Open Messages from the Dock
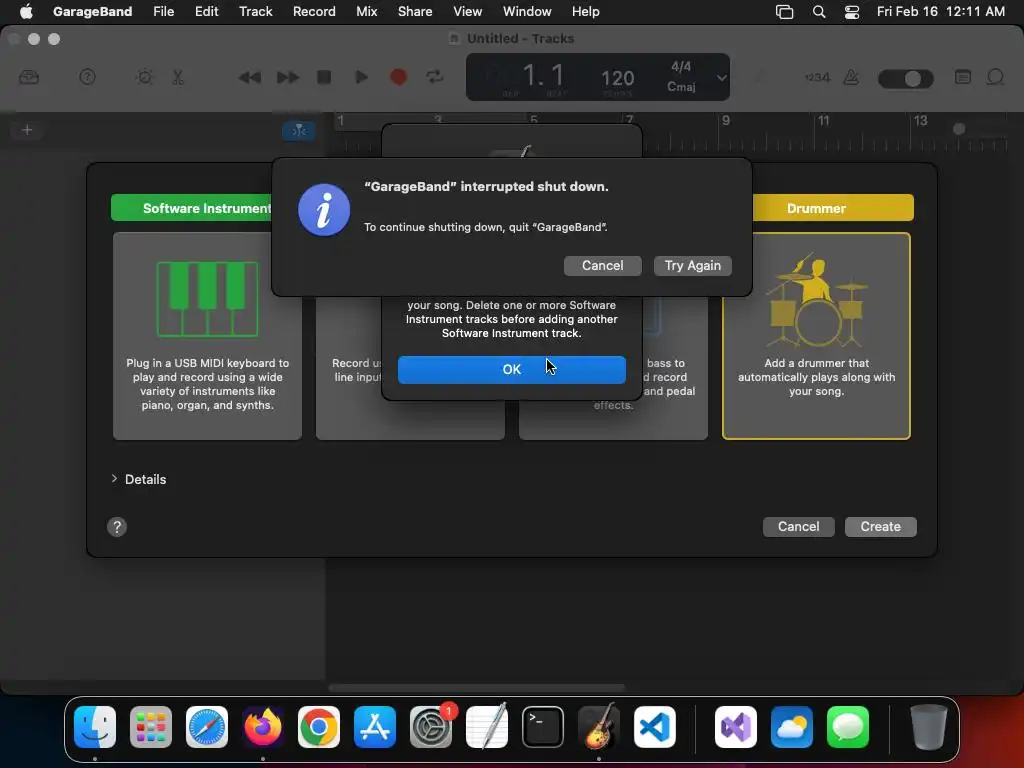Screen dimensions: 1024x768 tap(848, 727)
